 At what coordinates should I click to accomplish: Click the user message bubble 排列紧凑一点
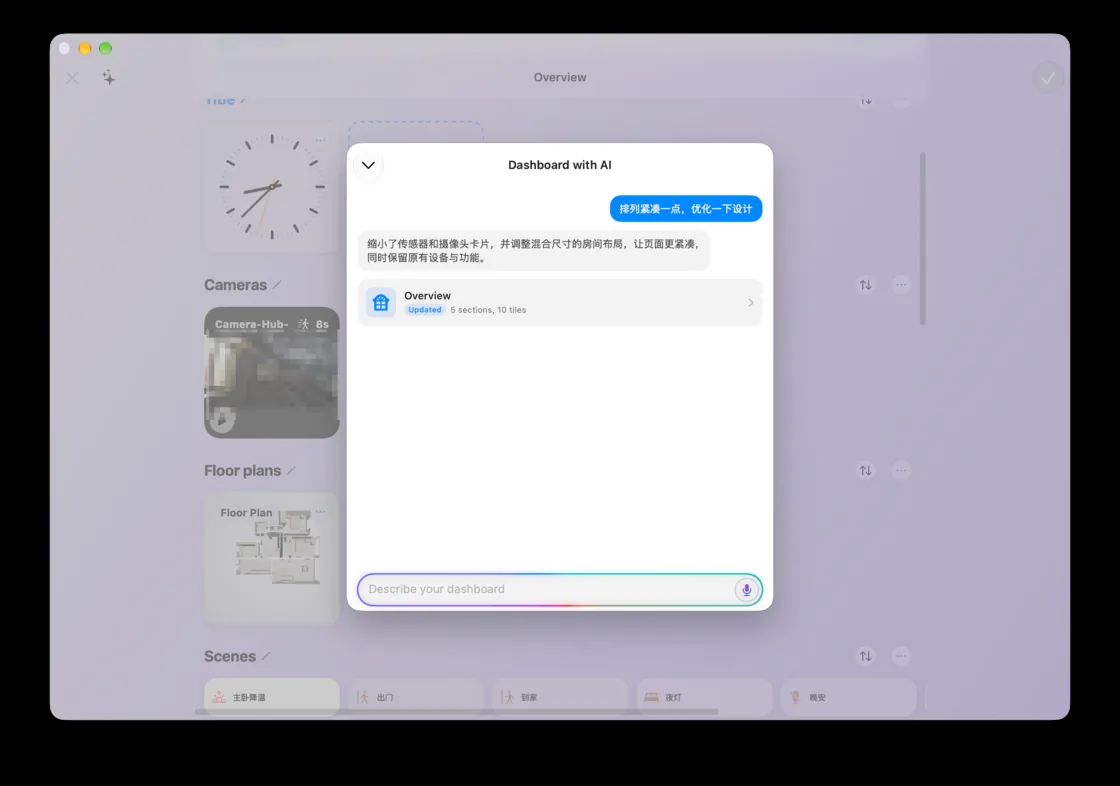(686, 209)
